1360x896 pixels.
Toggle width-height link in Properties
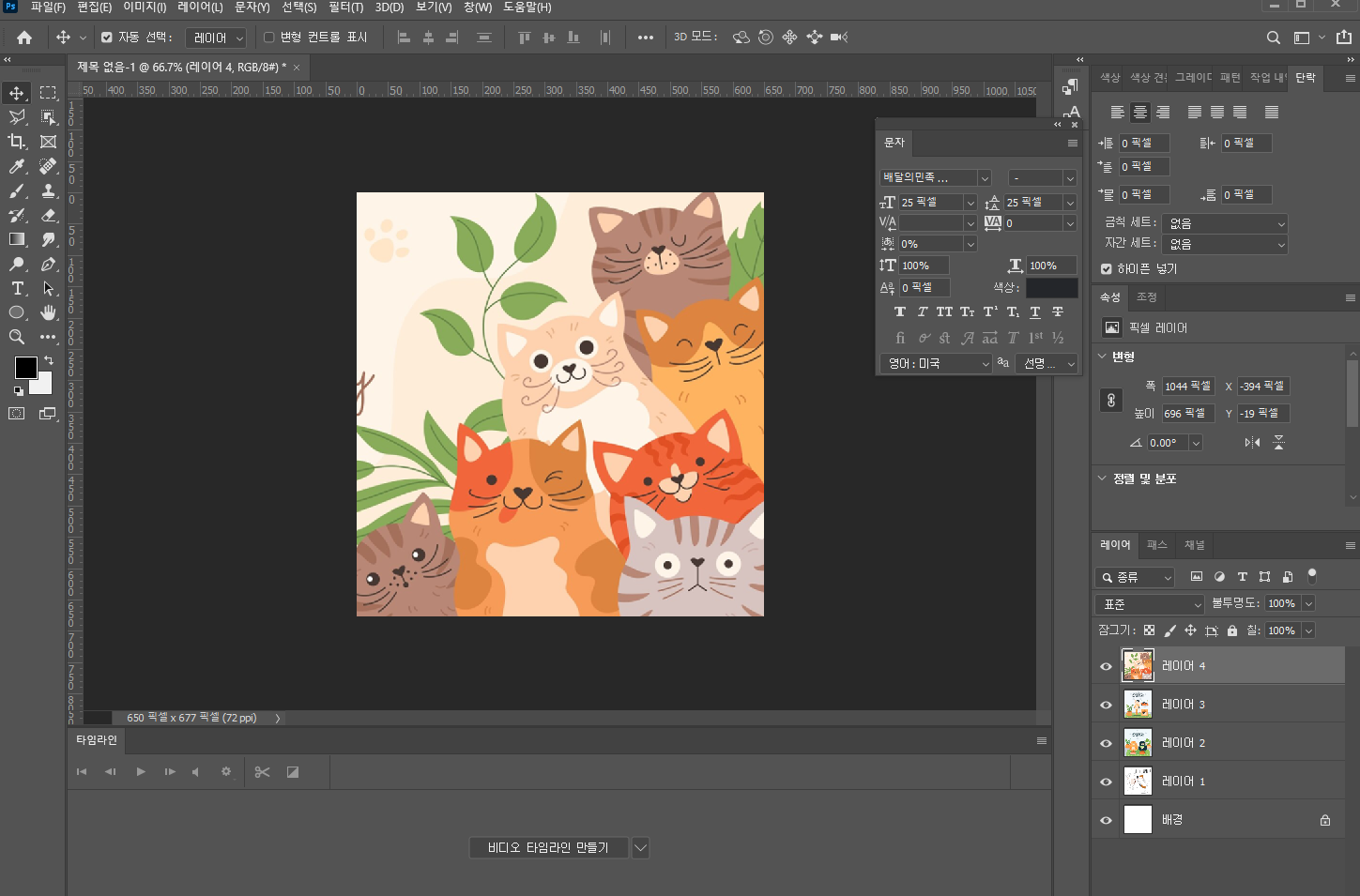(1111, 401)
